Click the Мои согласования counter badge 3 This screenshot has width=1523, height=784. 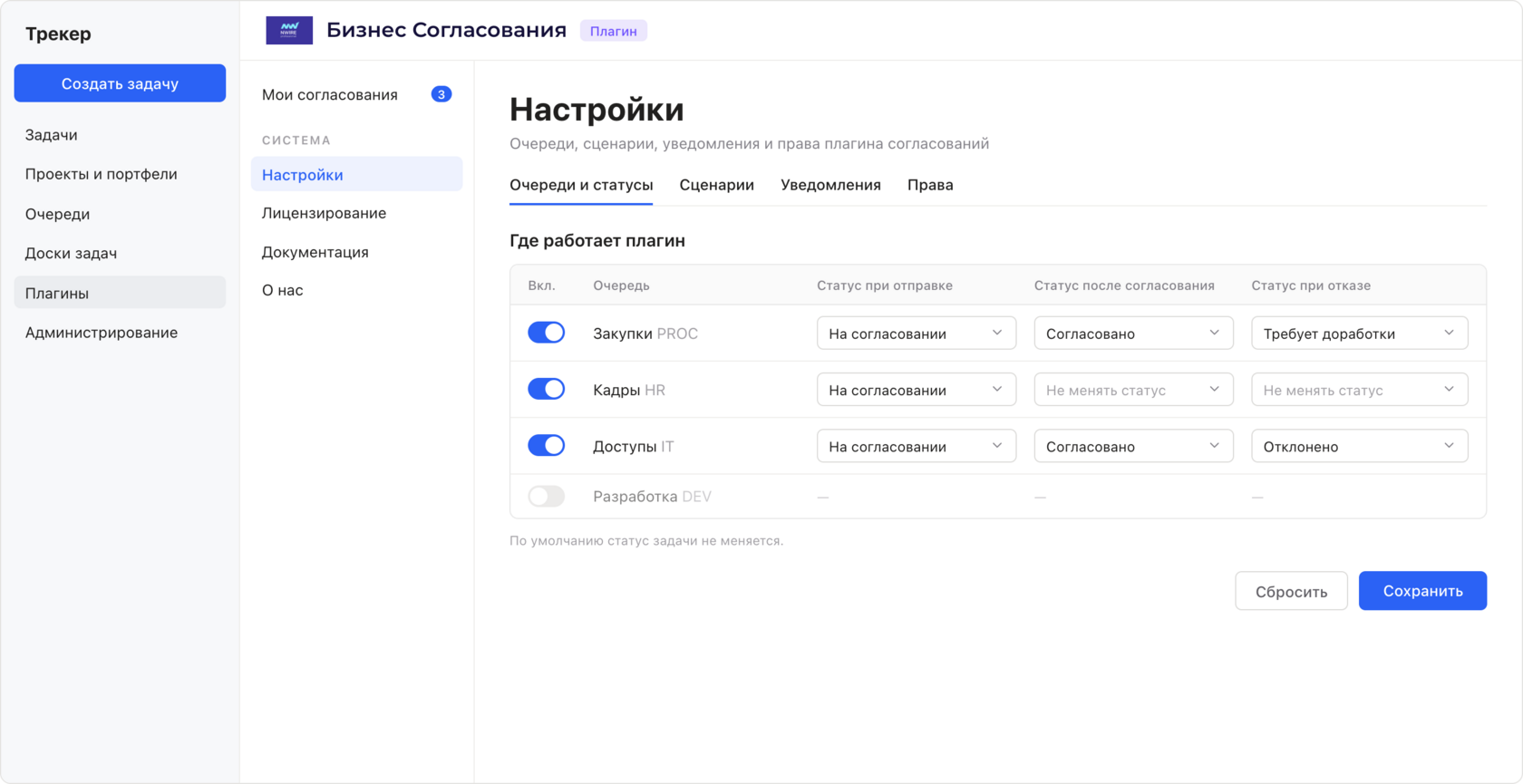click(x=441, y=94)
